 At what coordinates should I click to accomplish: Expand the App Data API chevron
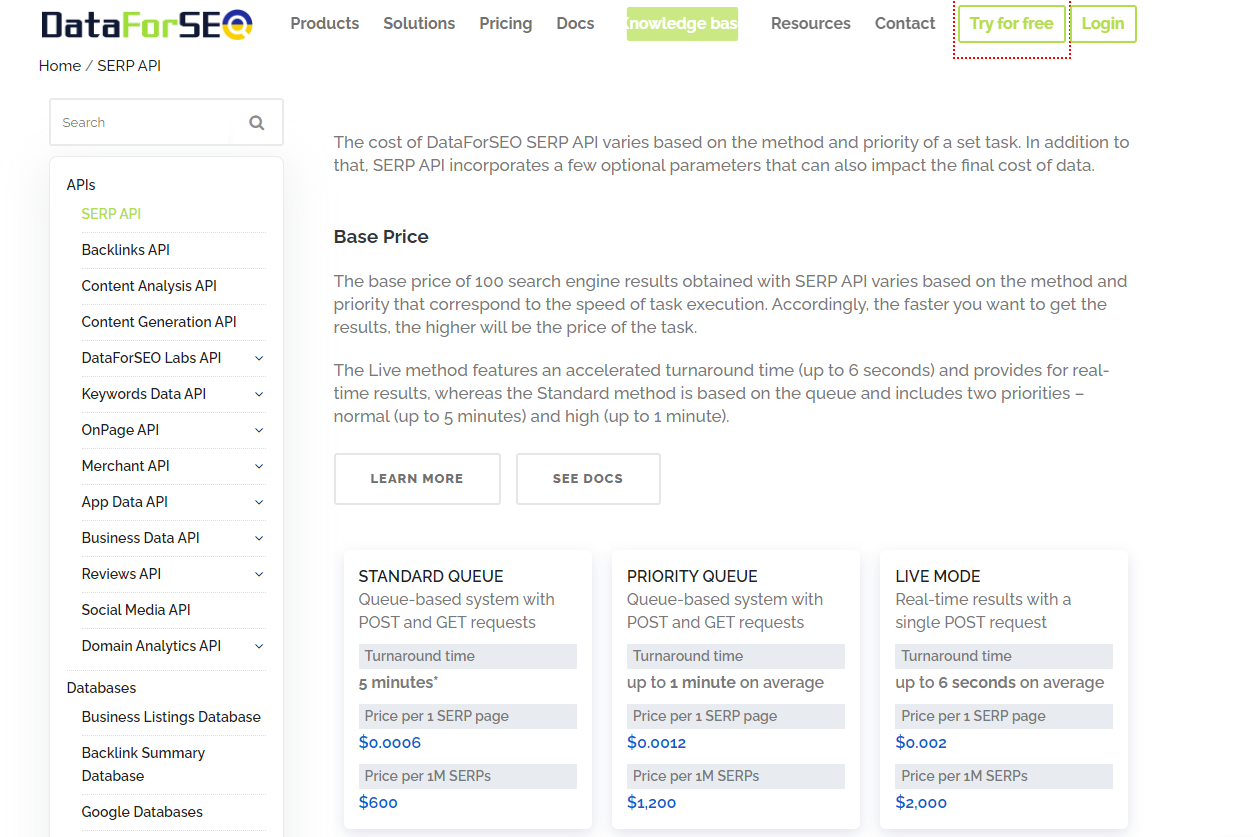pos(259,502)
